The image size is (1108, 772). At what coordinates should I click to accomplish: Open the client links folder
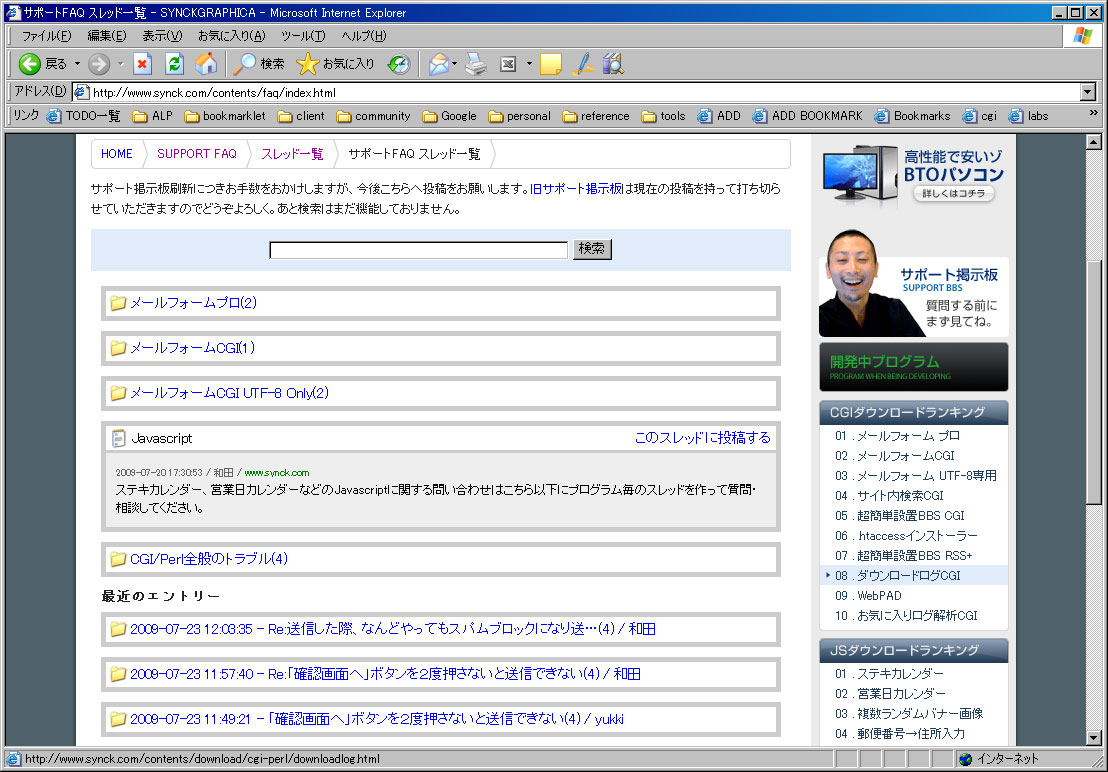(302, 116)
